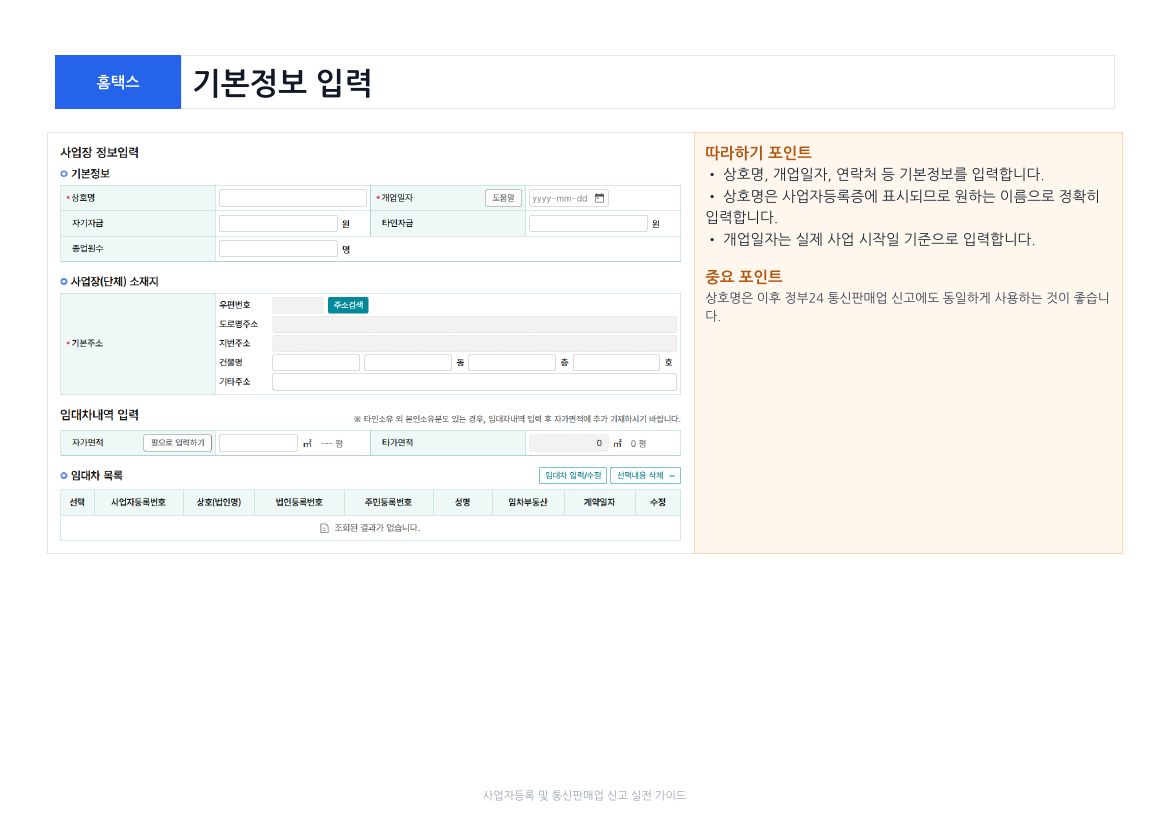1170x827 pixels.
Task: Click the 기타주소 input field
Action: pyautogui.click(x=475, y=382)
